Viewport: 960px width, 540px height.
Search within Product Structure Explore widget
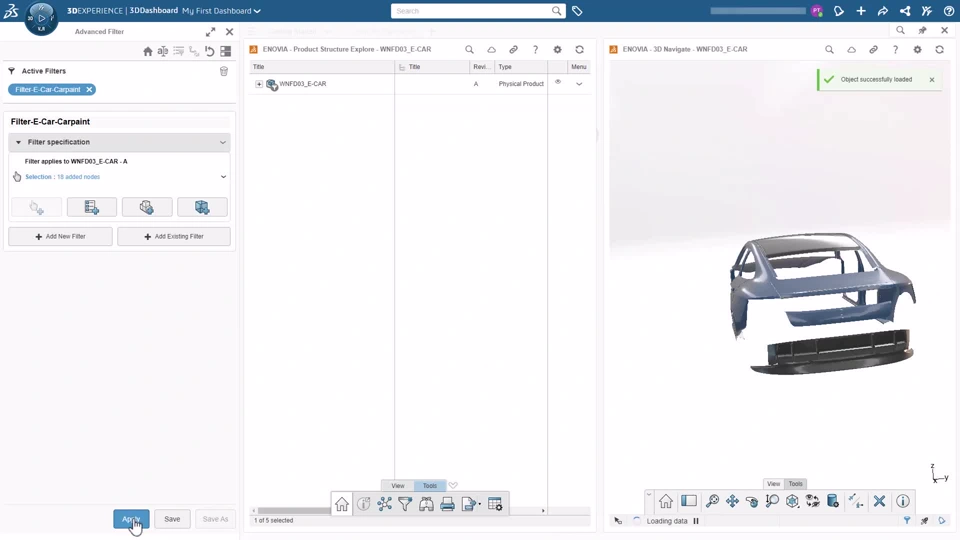(470, 50)
